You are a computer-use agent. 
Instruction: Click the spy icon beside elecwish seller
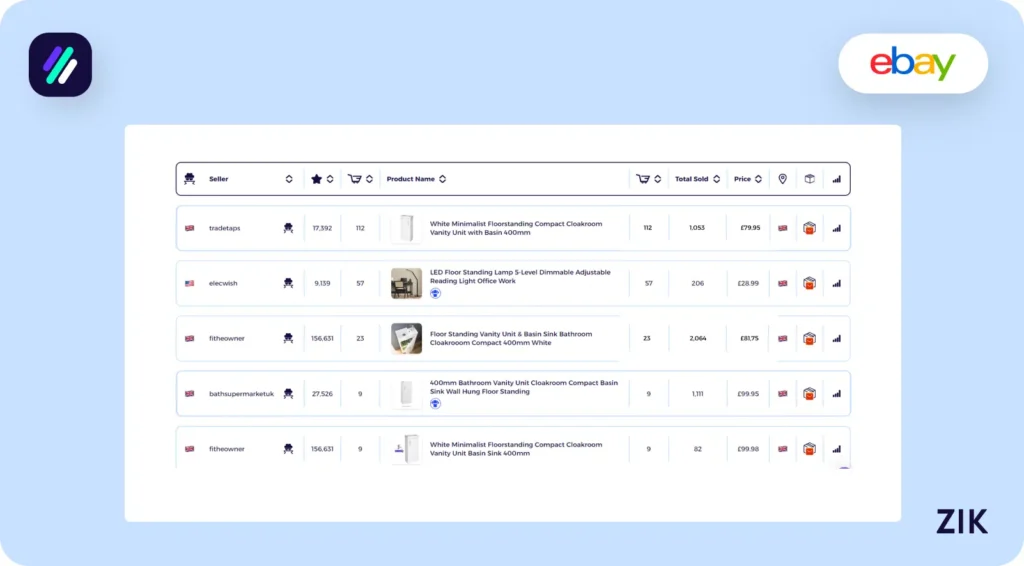288,283
